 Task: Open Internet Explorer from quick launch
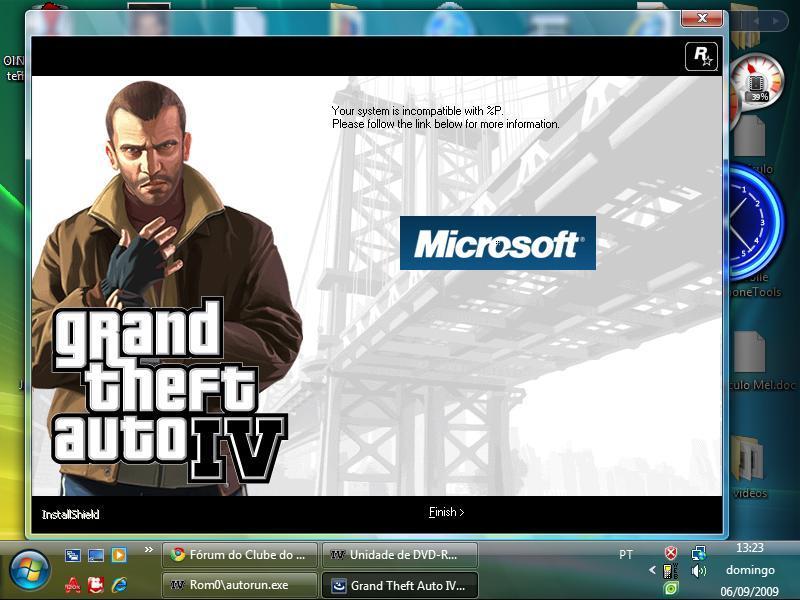[x=119, y=584]
